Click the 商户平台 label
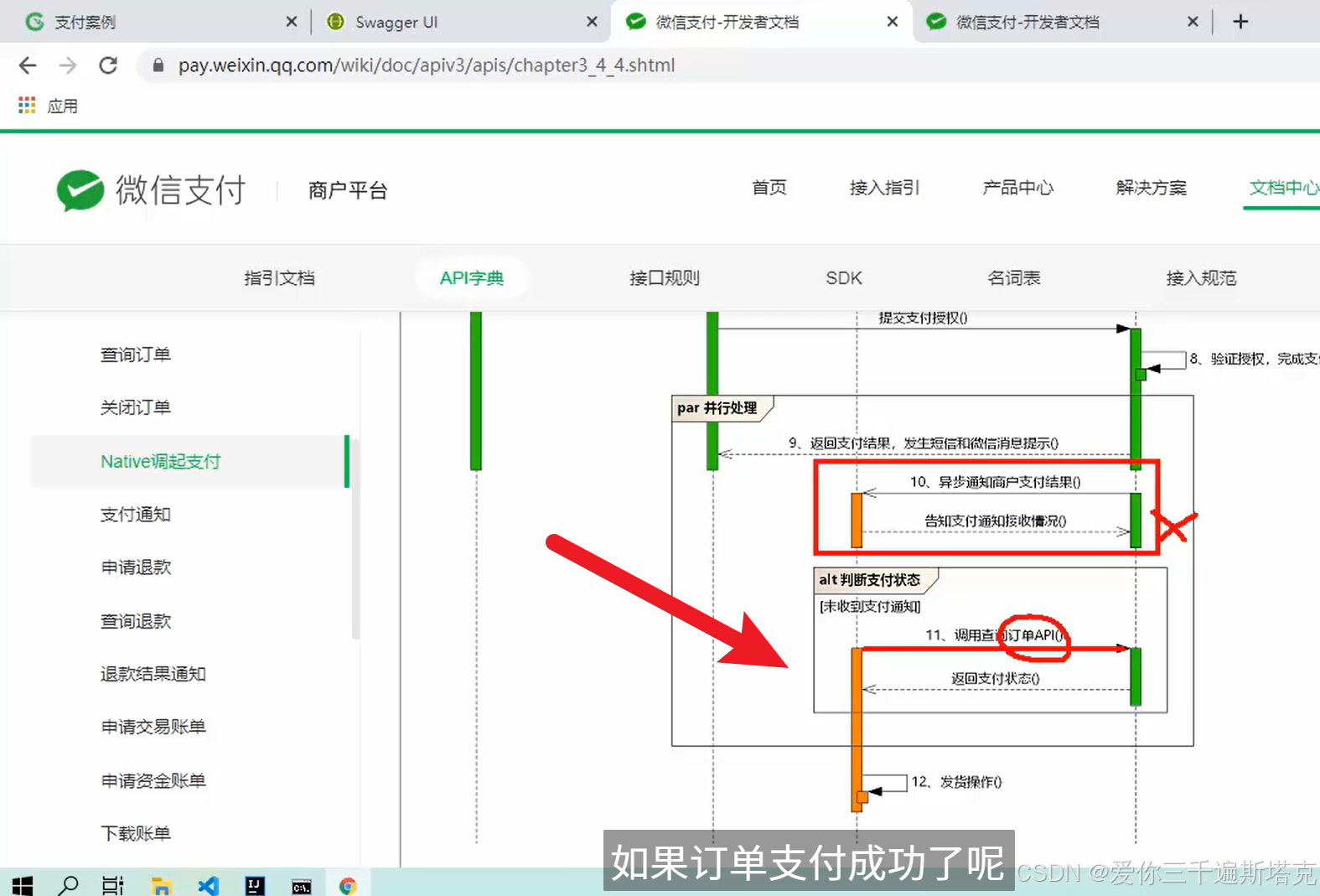Image resolution: width=1320 pixels, height=896 pixels. point(348,191)
